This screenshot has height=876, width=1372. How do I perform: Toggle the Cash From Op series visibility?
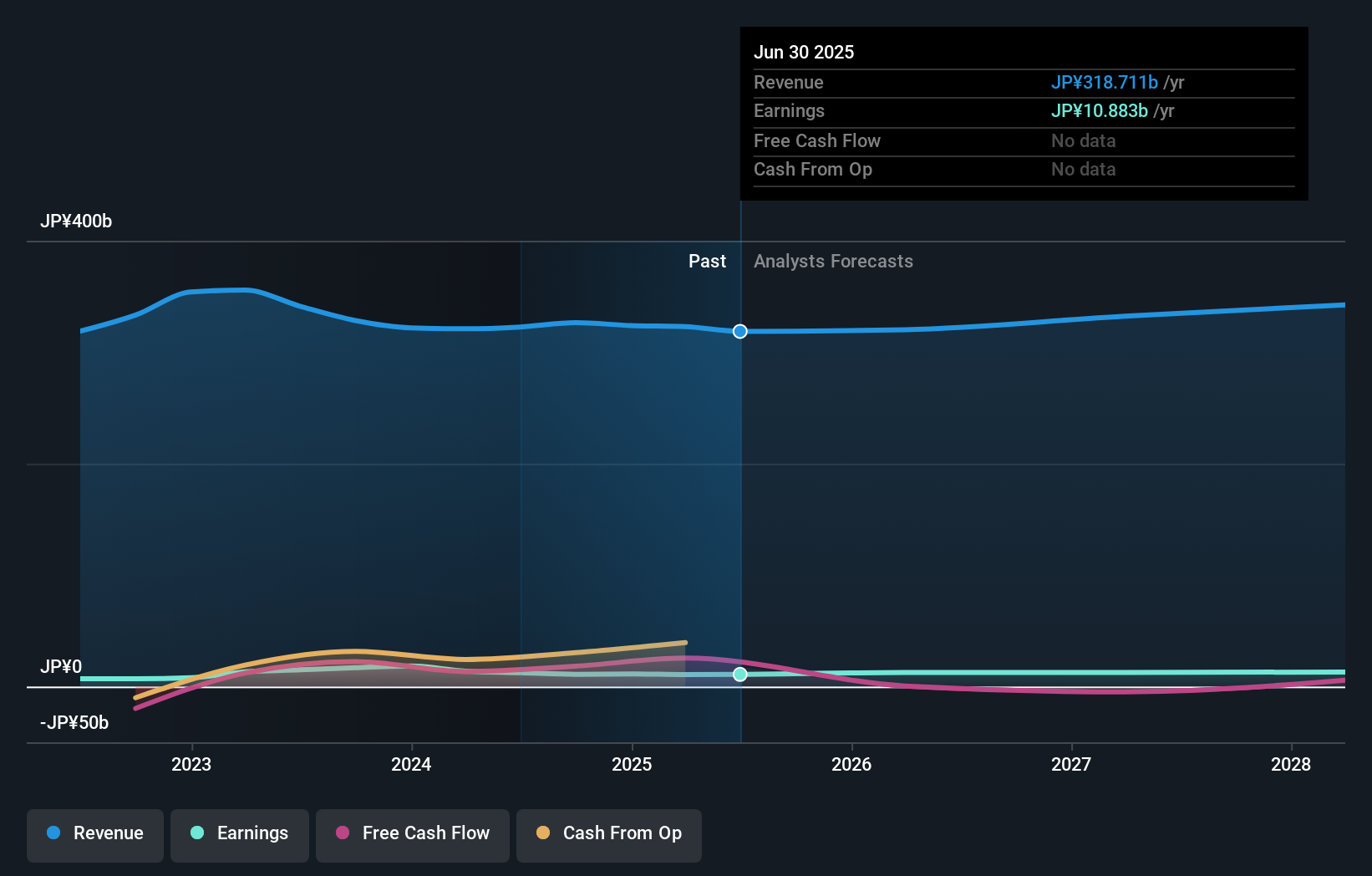point(608,833)
